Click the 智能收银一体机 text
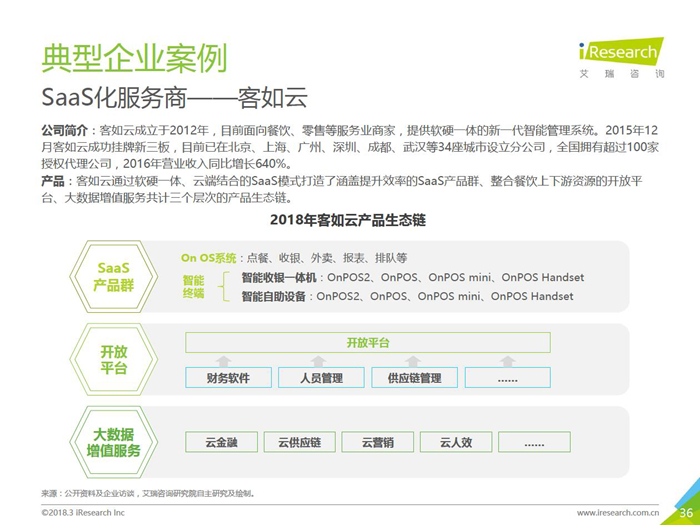Viewport: 700px width, 525px height. point(279,277)
